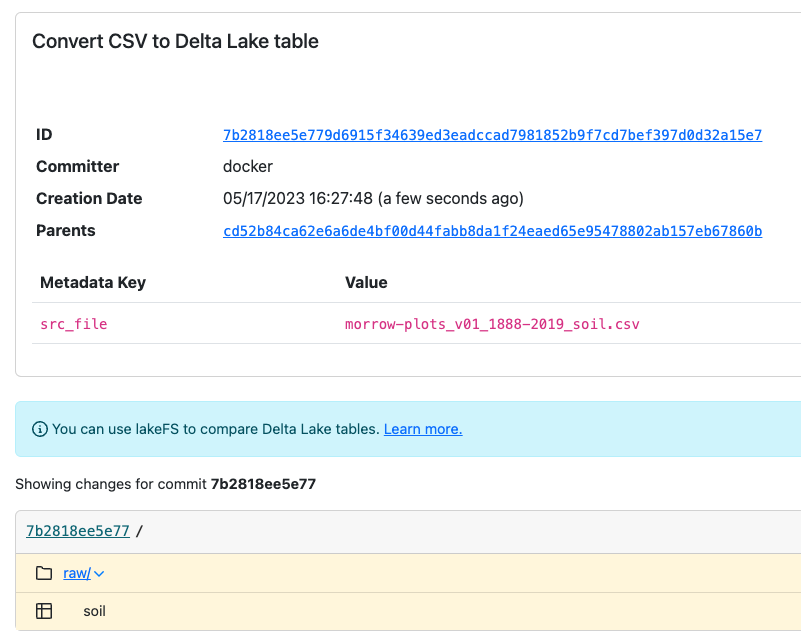Click the table icon beside soil
This screenshot has height=637, width=801.
[44, 611]
